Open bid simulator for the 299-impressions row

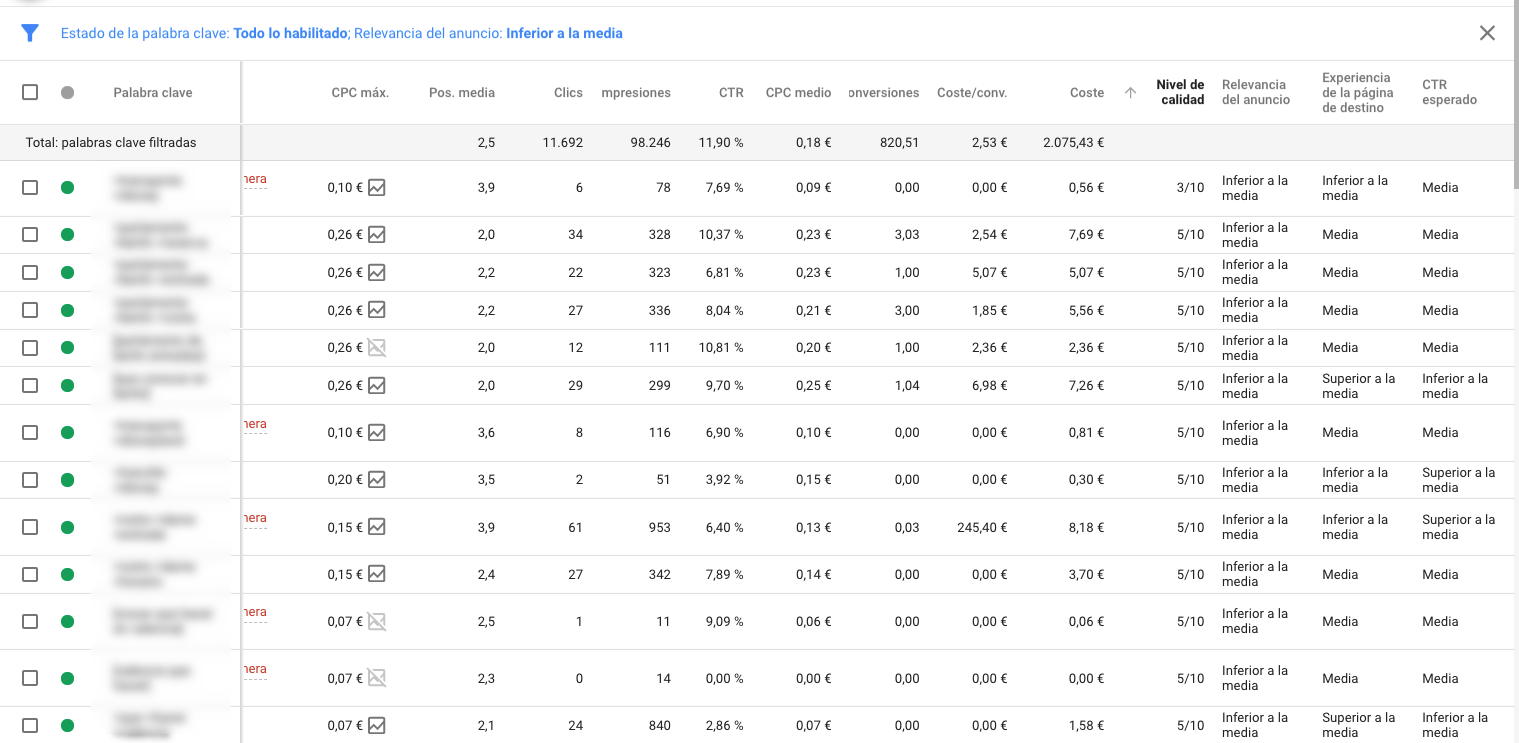376,385
